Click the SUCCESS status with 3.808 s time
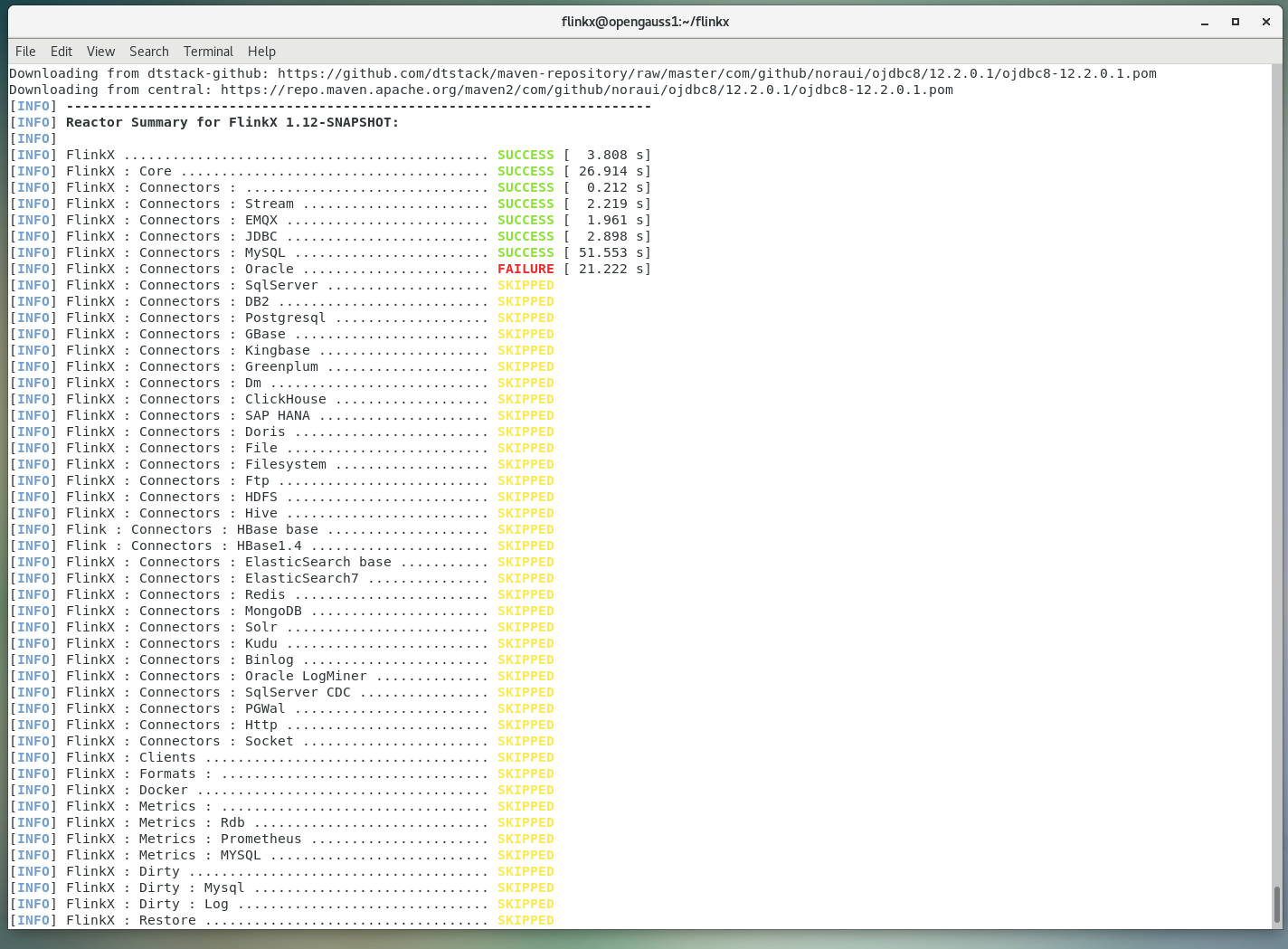This screenshot has width=1288, height=949. [x=526, y=155]
